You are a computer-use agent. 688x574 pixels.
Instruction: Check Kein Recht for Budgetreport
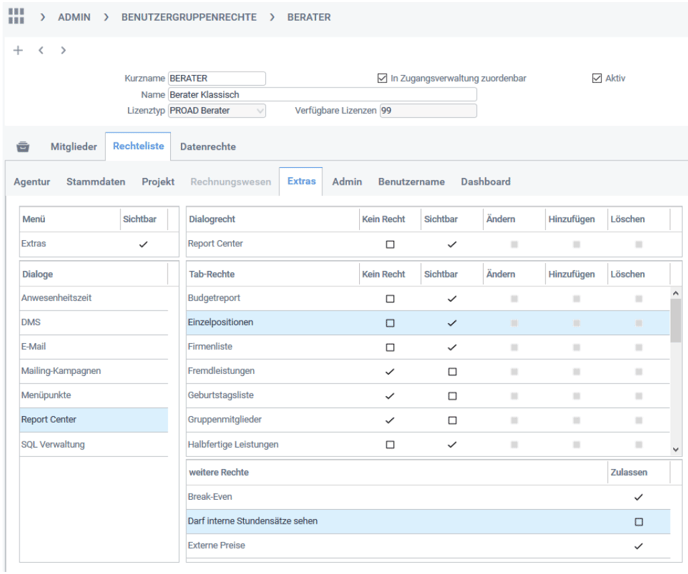(390, 299)
